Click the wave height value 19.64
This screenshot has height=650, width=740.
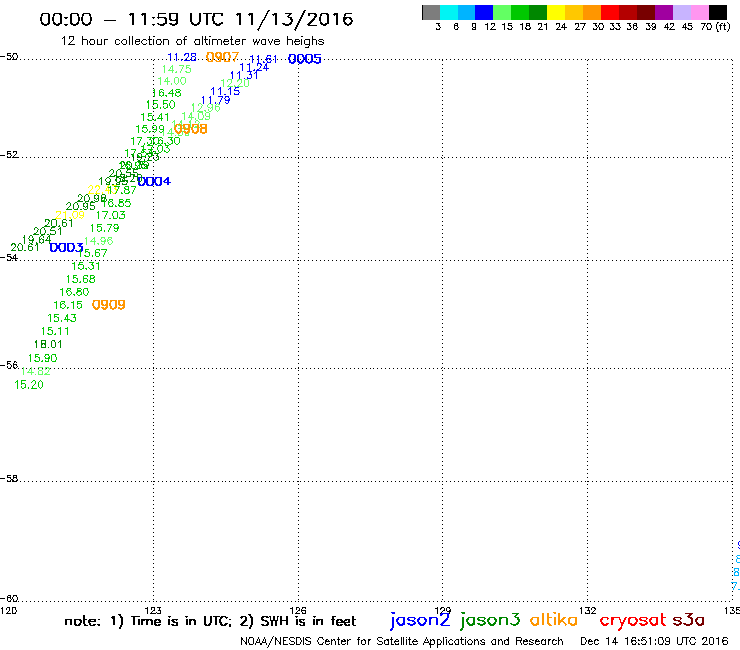coord(37,240)
